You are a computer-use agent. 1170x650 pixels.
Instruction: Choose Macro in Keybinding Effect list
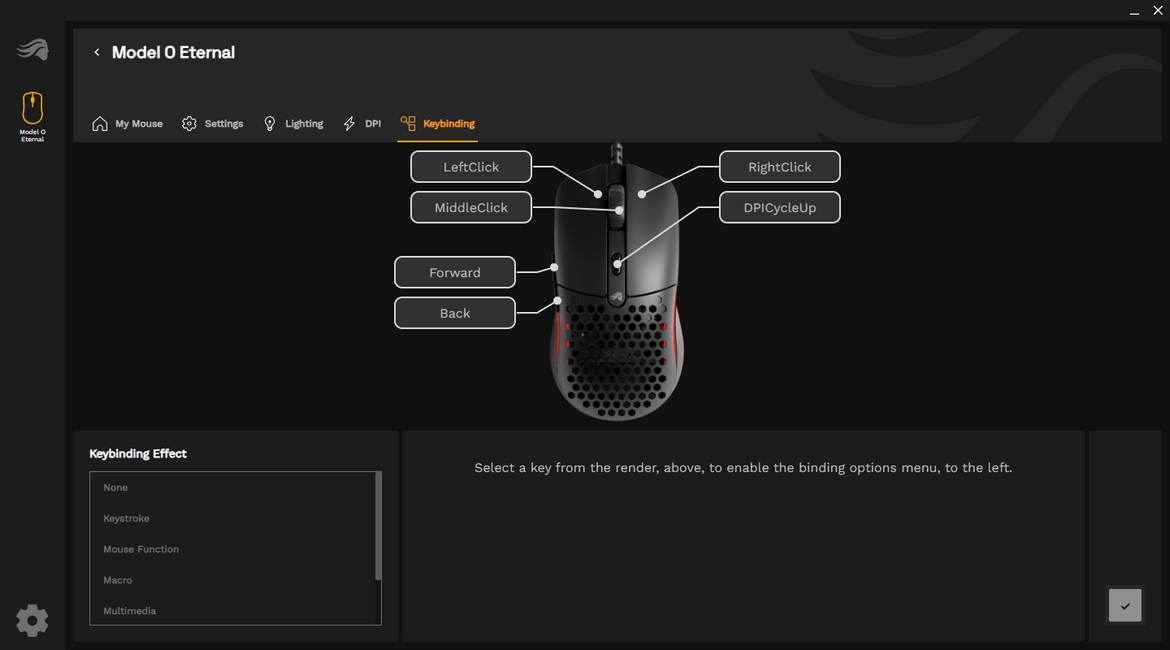pos(232,580)
